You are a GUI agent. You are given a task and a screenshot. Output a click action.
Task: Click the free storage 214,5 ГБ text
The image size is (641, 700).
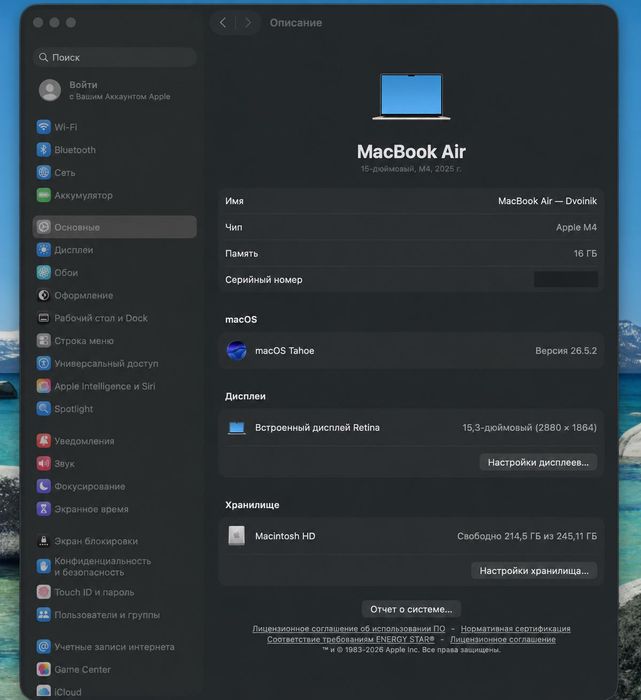point(527,536)
